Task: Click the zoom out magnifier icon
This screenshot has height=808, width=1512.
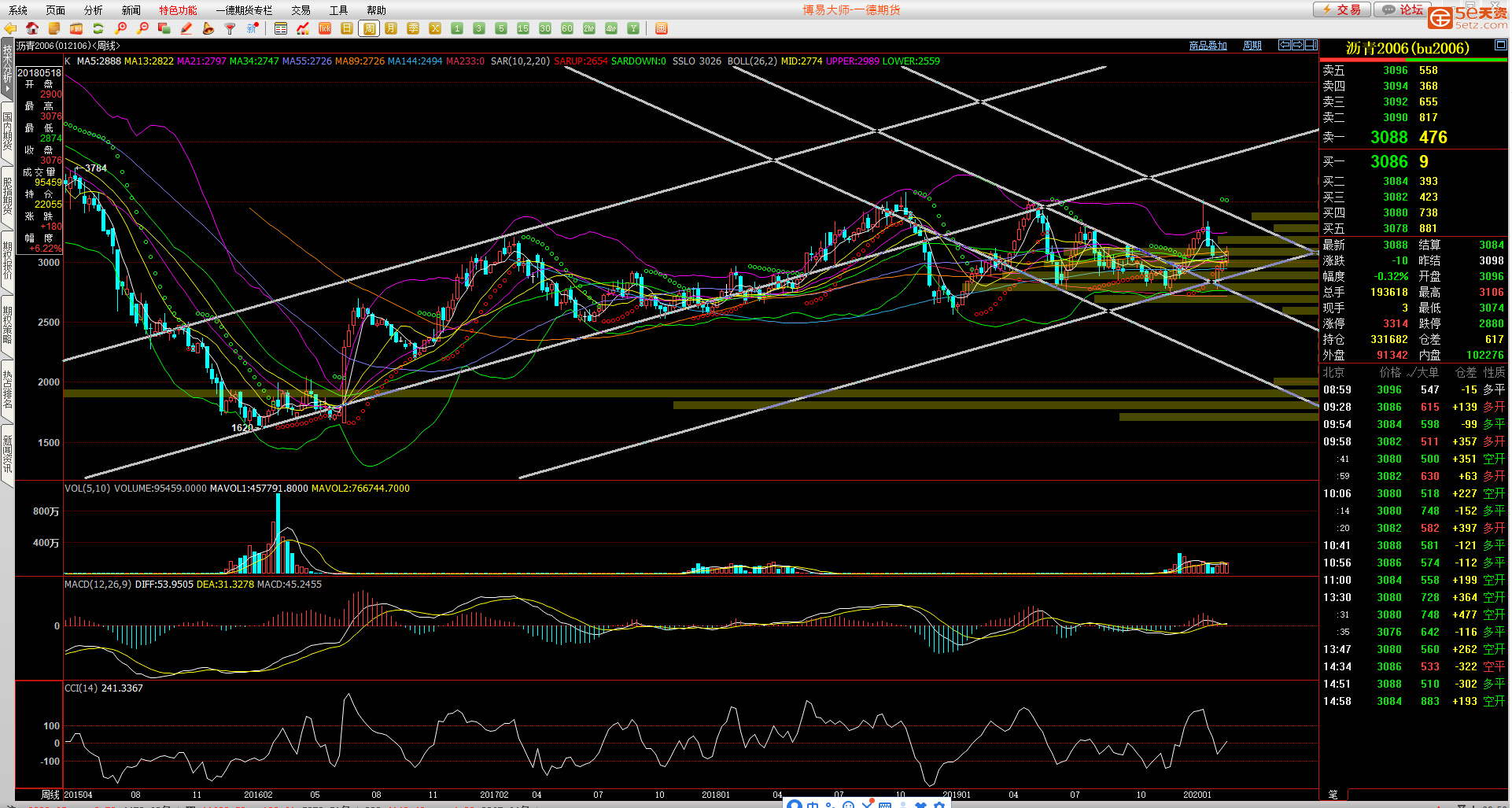Action: [x=142, y=28]
